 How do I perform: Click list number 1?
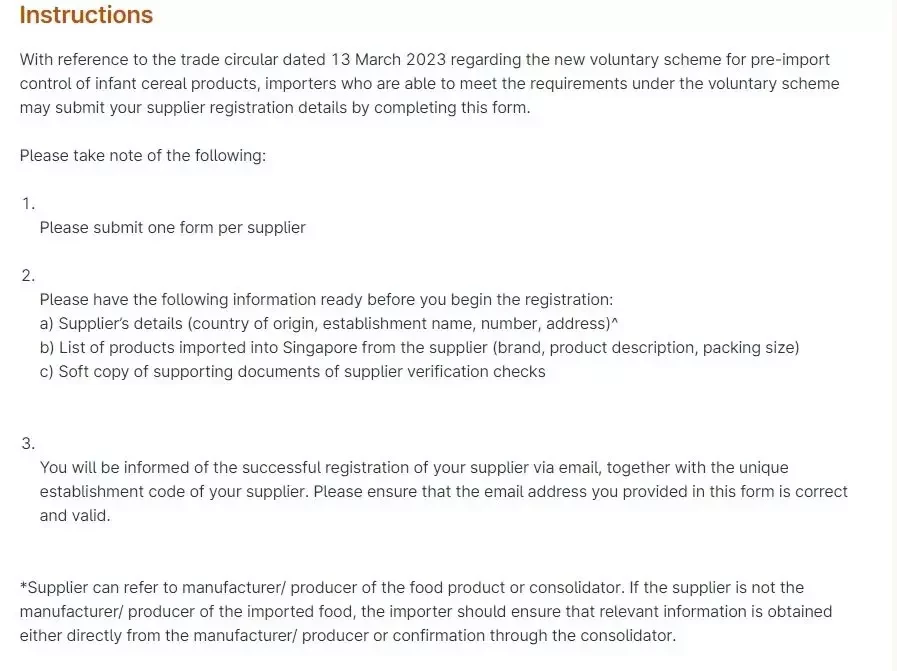click(29, 204)
